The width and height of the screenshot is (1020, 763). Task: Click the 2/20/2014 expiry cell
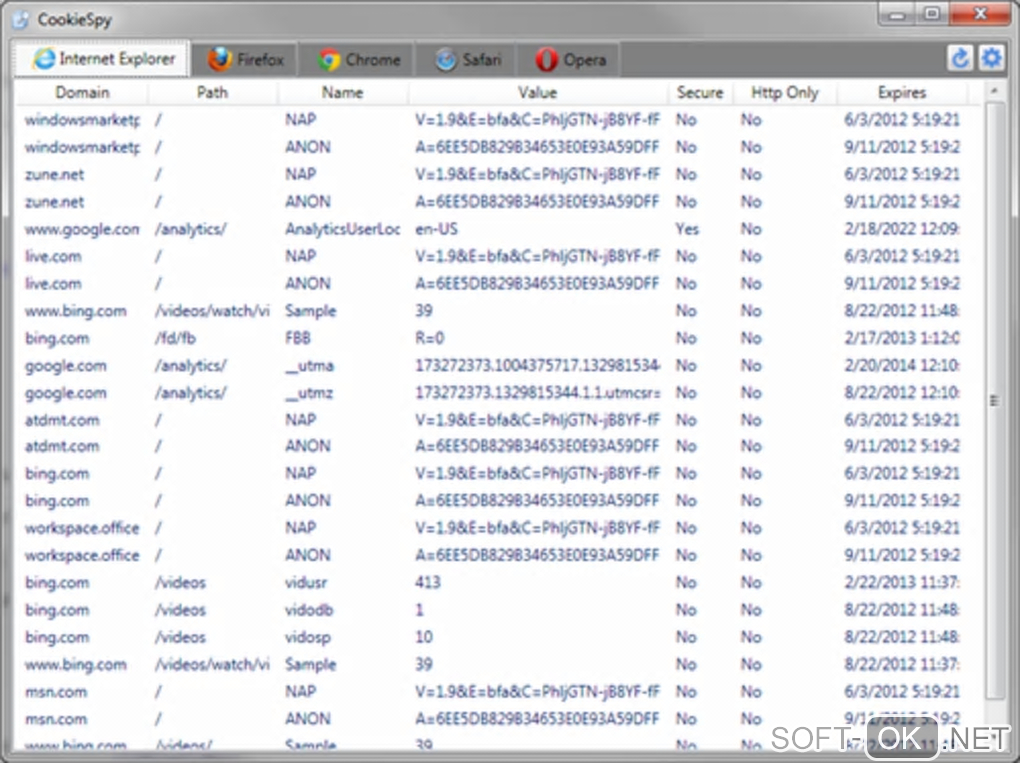point(902,366)
